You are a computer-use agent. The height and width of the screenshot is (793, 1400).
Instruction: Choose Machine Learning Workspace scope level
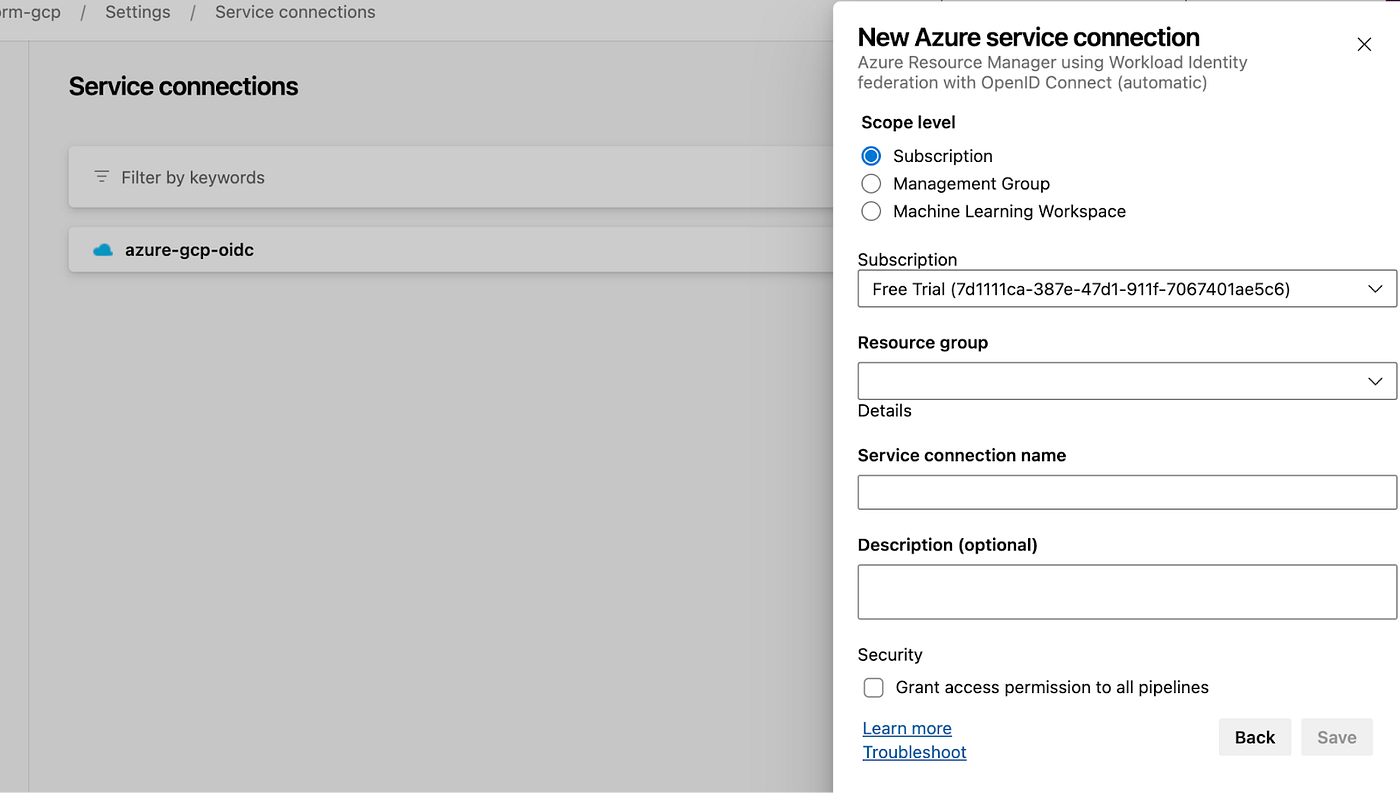click(x=871, y=211)
